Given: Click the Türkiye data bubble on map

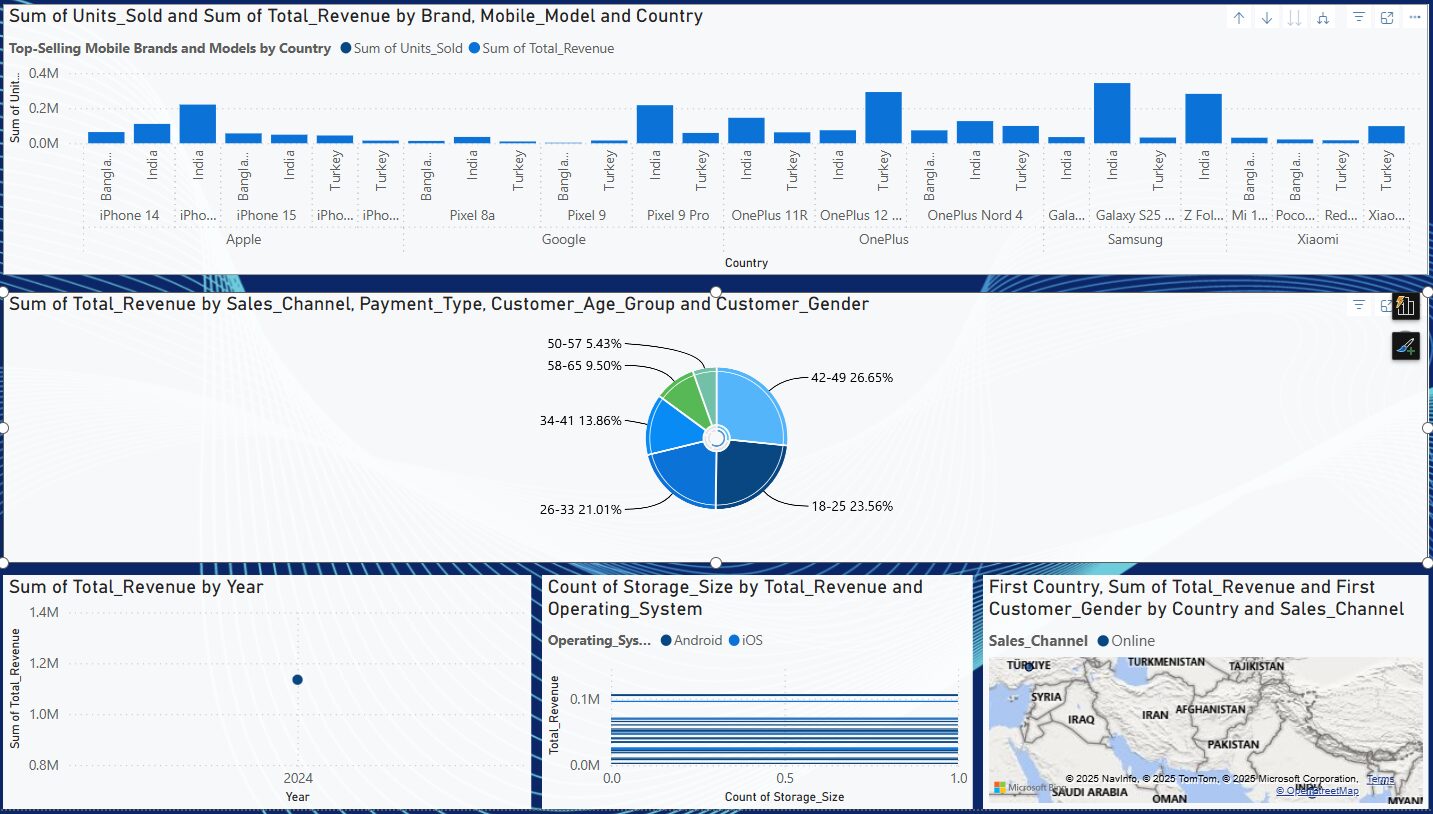Looking at the screenshot, I should click(x=1028, y=667).
